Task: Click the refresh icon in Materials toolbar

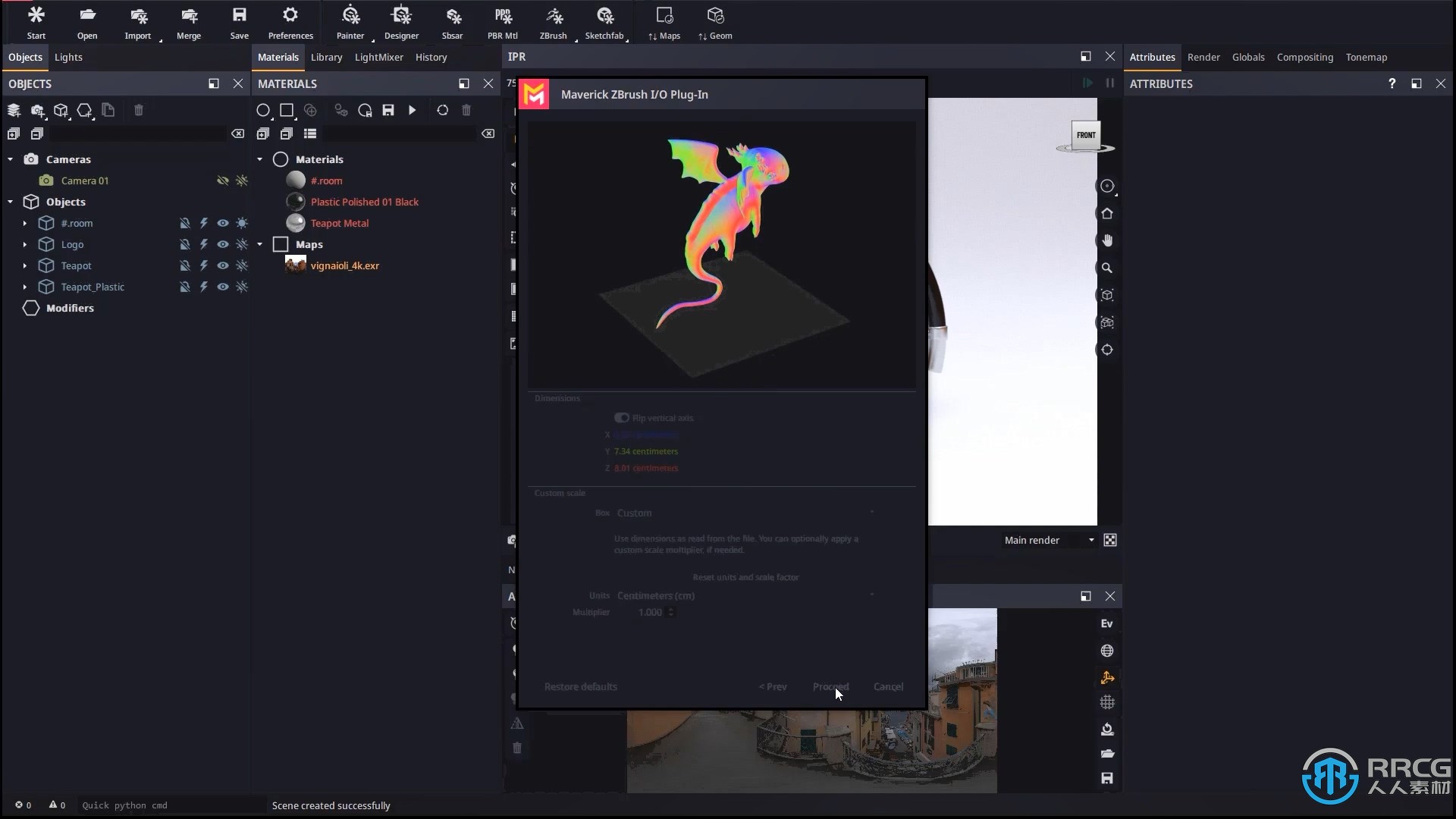Action: 443,111
